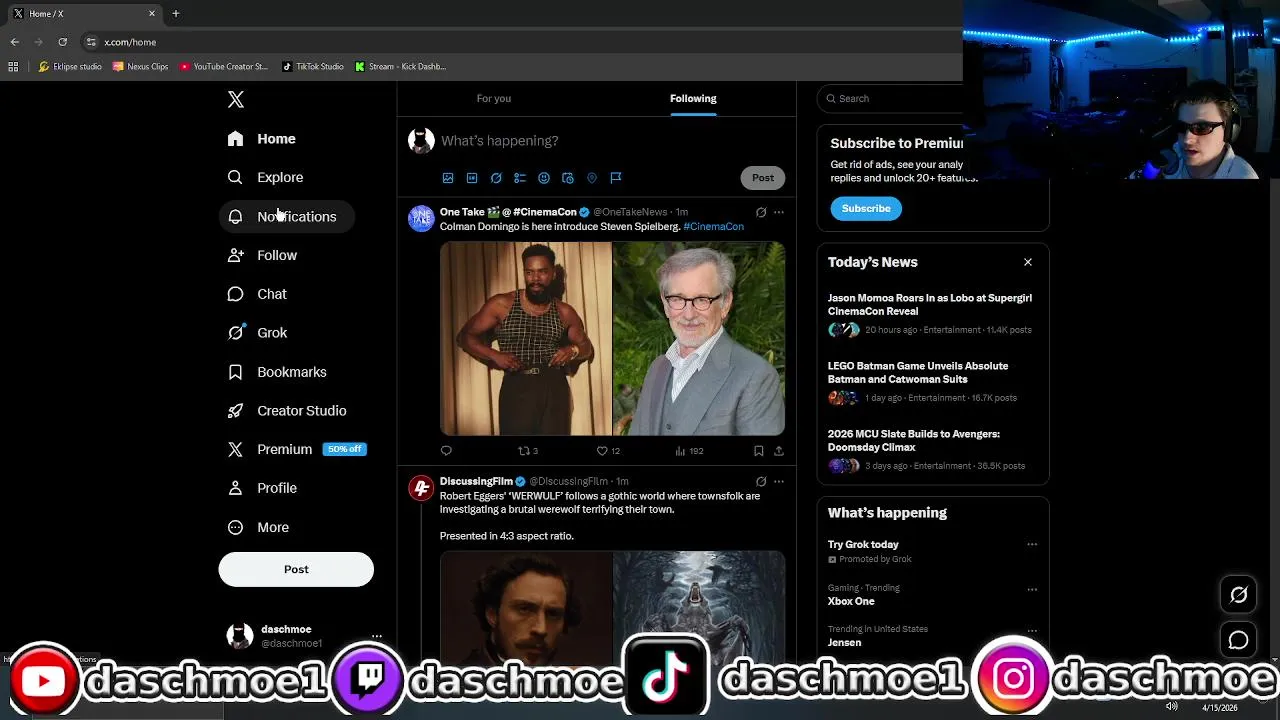Viewport: 1280px width, 720px height.
Task: Open the 2026 MCU Slate news story
Action: [x=932, y=450]
